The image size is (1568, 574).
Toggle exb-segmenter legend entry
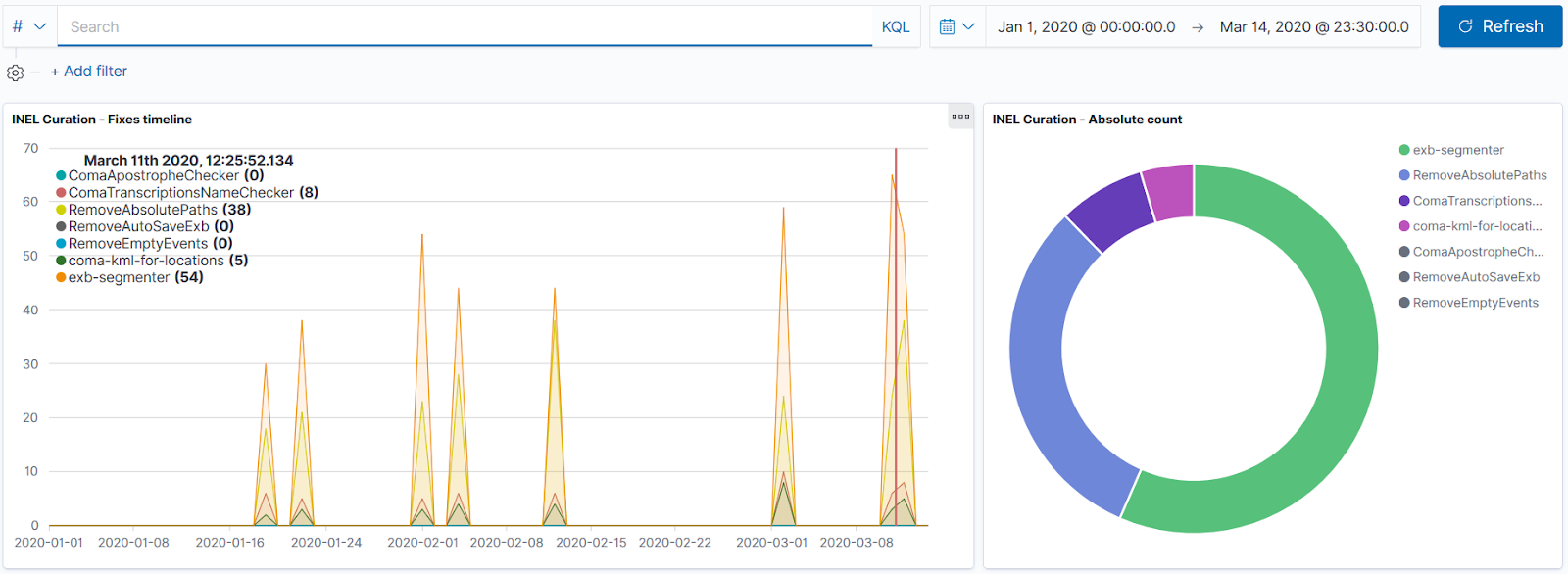tap(1450, 150)
